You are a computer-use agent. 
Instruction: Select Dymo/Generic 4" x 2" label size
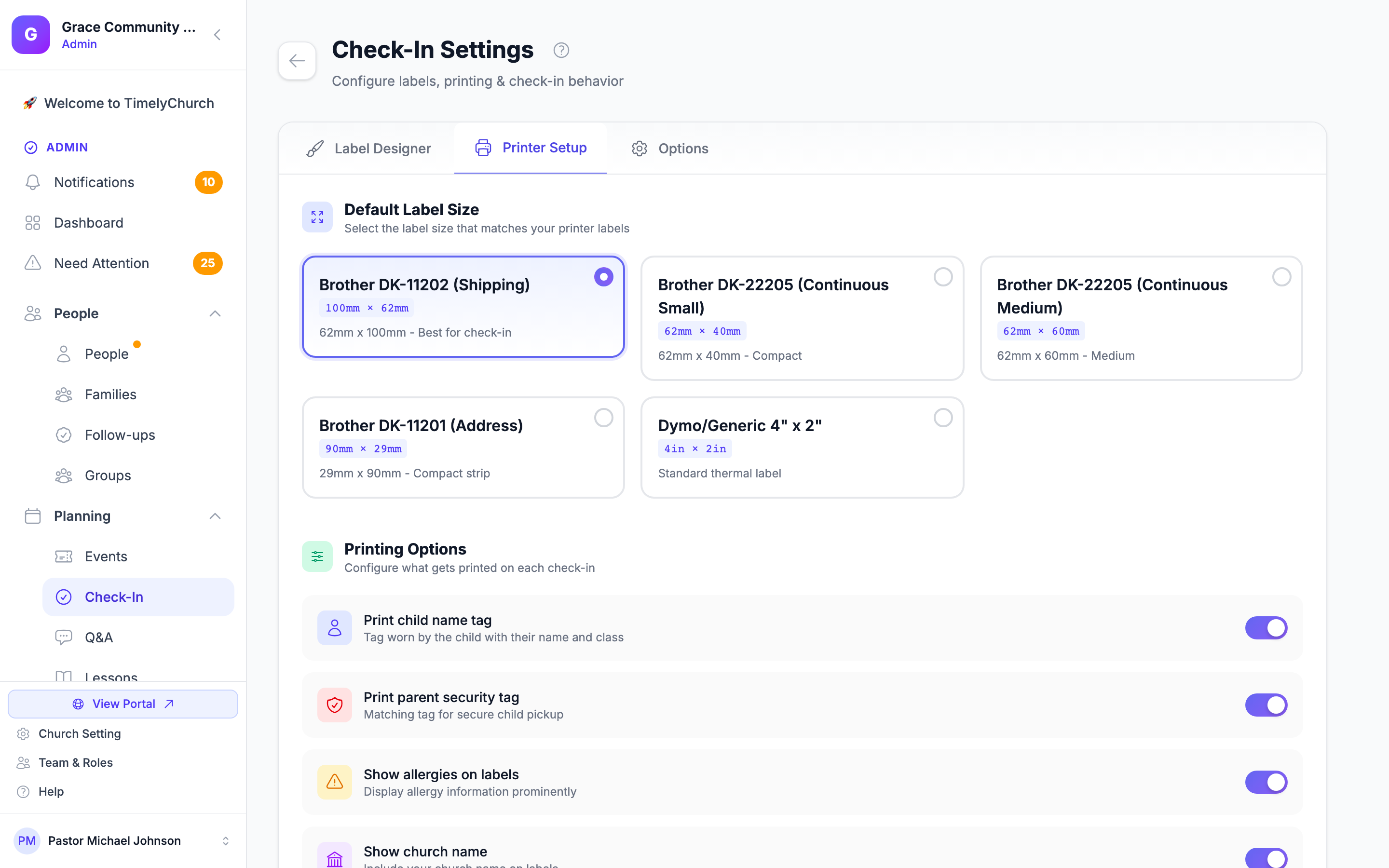802,448
